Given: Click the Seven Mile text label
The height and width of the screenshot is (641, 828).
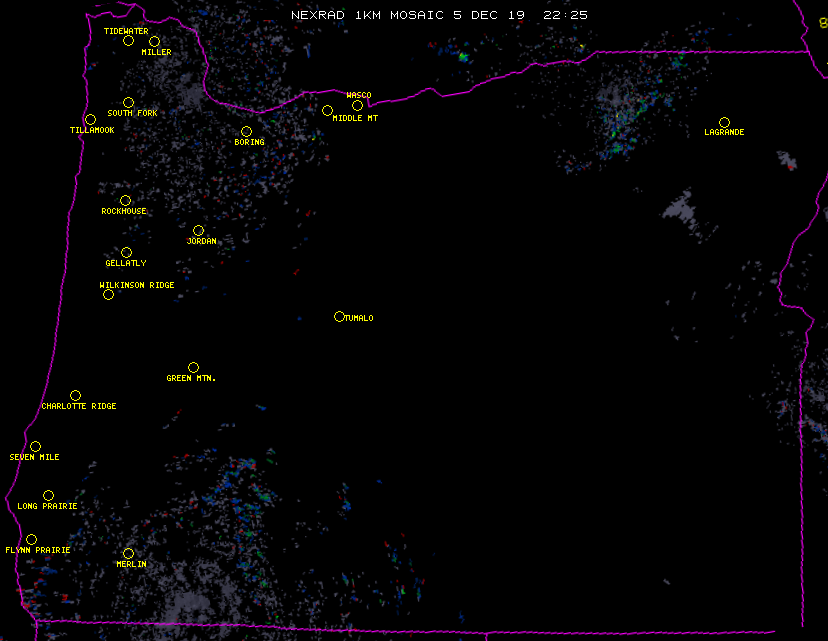Looking at the screenshot, I should tap(35, 457).
